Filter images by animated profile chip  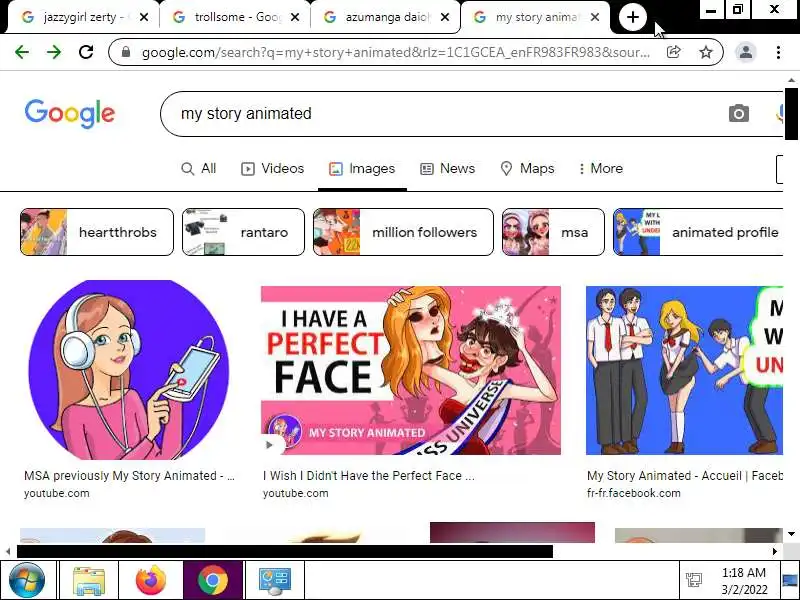[x=698, y=232]
